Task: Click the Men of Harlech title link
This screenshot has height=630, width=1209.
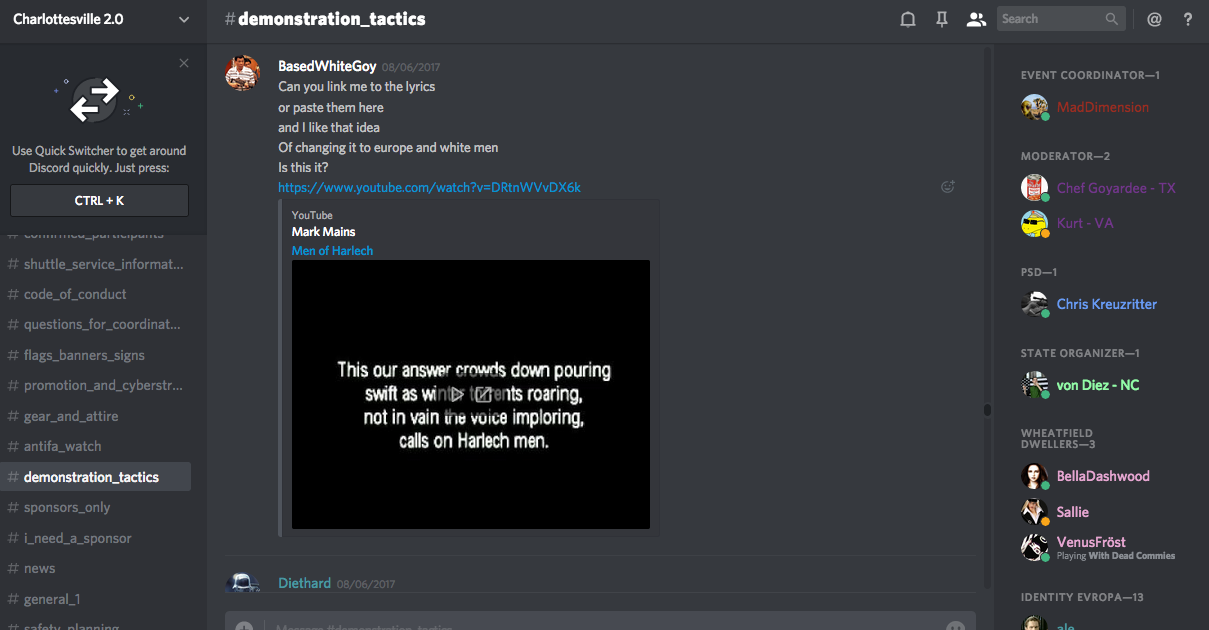Action: 332,251
